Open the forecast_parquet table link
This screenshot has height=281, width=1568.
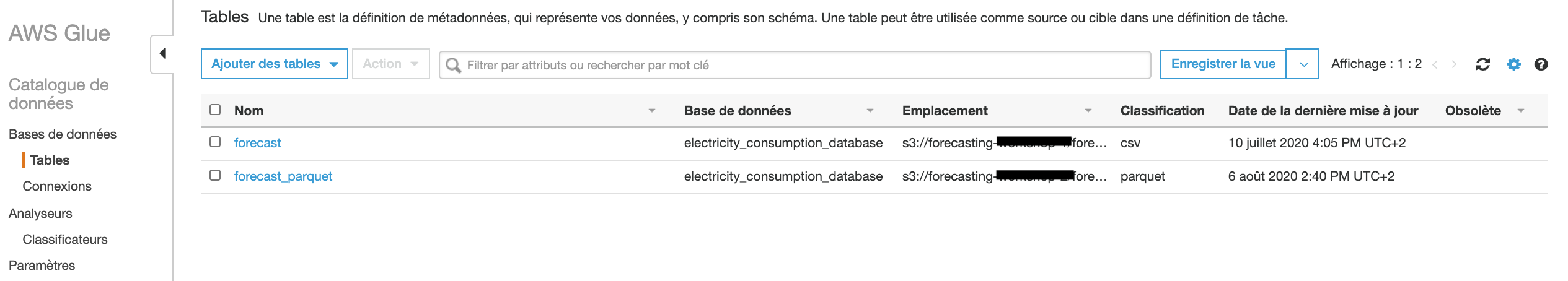point(283,176)
